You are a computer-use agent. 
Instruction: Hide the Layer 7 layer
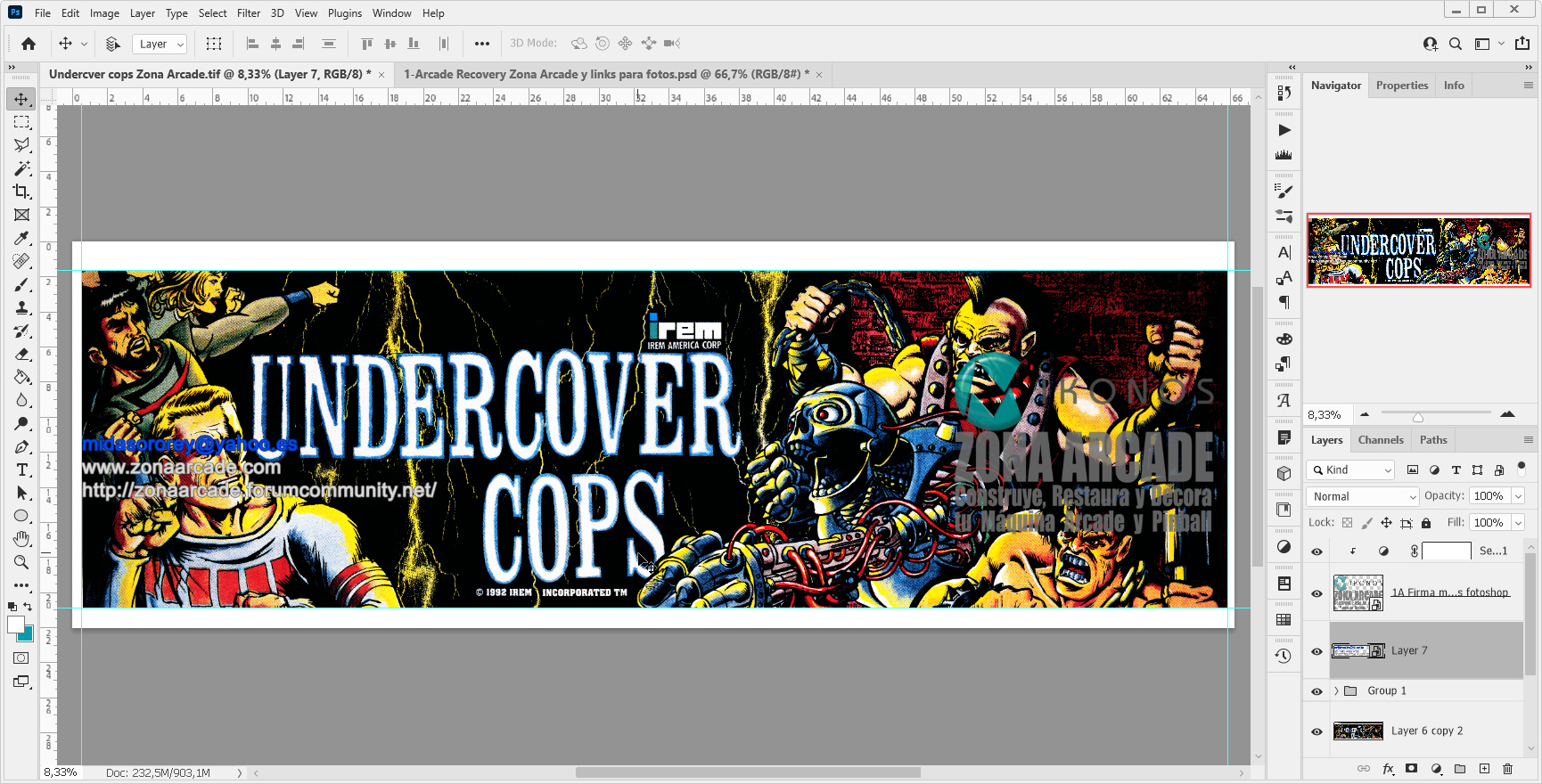[1316, 651]
